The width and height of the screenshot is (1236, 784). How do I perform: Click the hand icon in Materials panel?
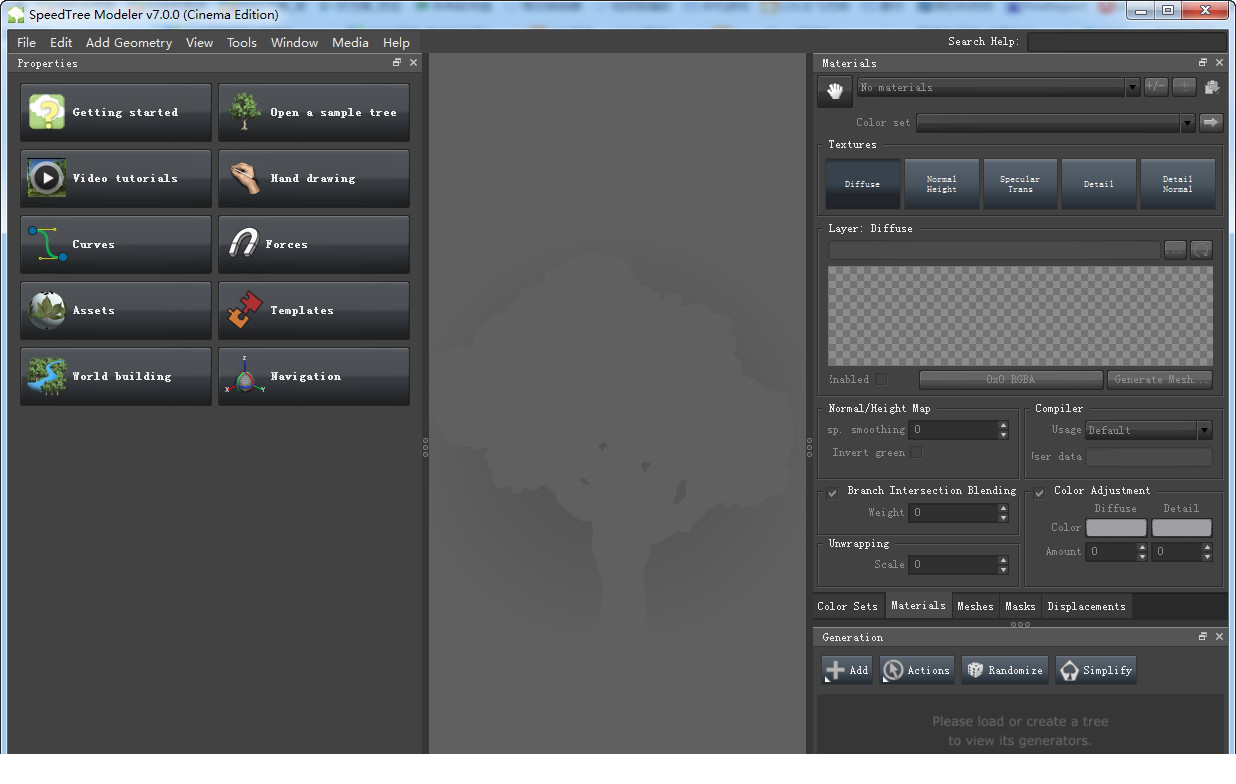pyautogui.click(x=834, y=90)
